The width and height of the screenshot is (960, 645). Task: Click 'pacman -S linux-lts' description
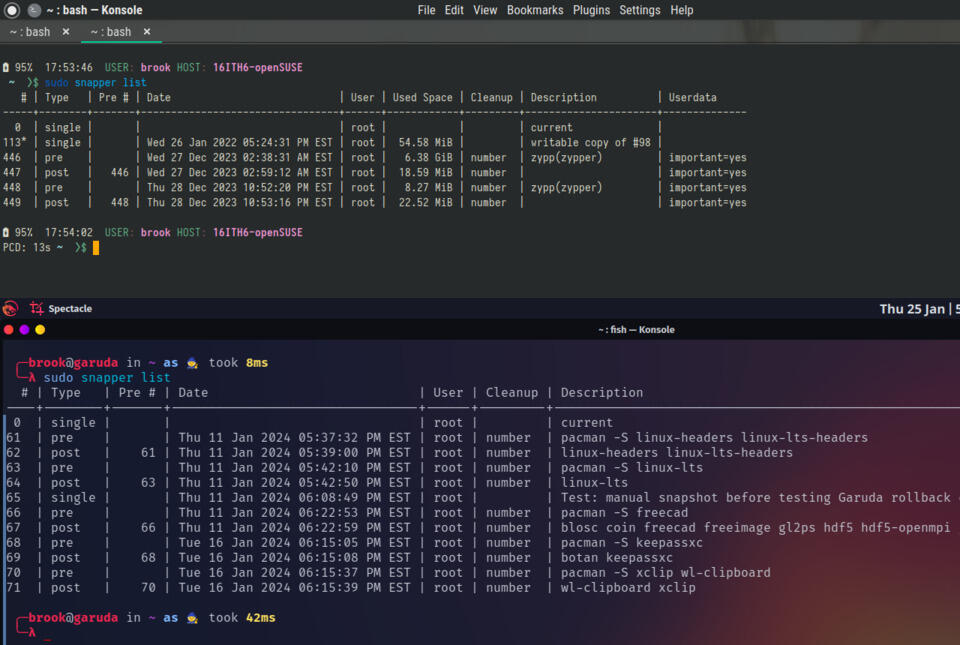pyautogui.click(x=632, y=468)
